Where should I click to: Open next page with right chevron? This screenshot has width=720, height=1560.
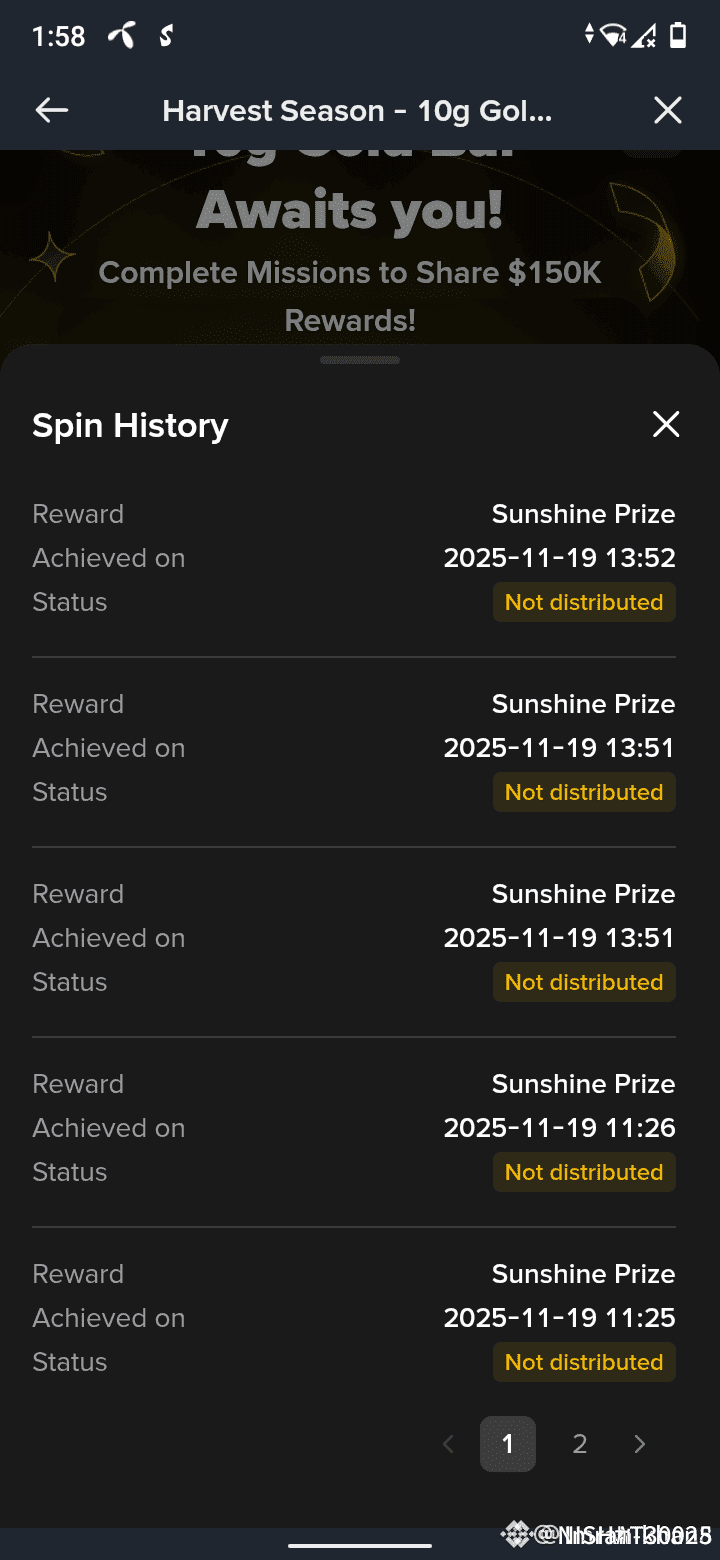(x=640, y=1444)
